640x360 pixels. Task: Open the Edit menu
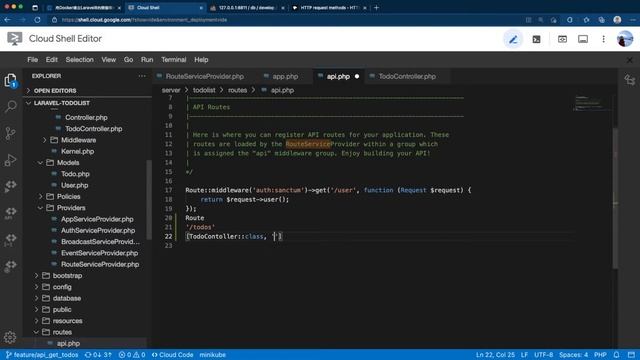[x=51, y=60]
